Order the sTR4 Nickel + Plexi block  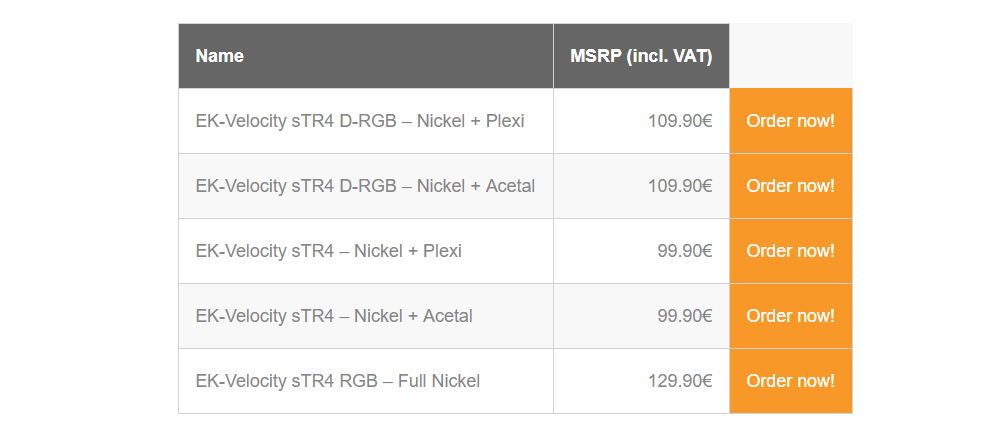(x=790, y=251)
